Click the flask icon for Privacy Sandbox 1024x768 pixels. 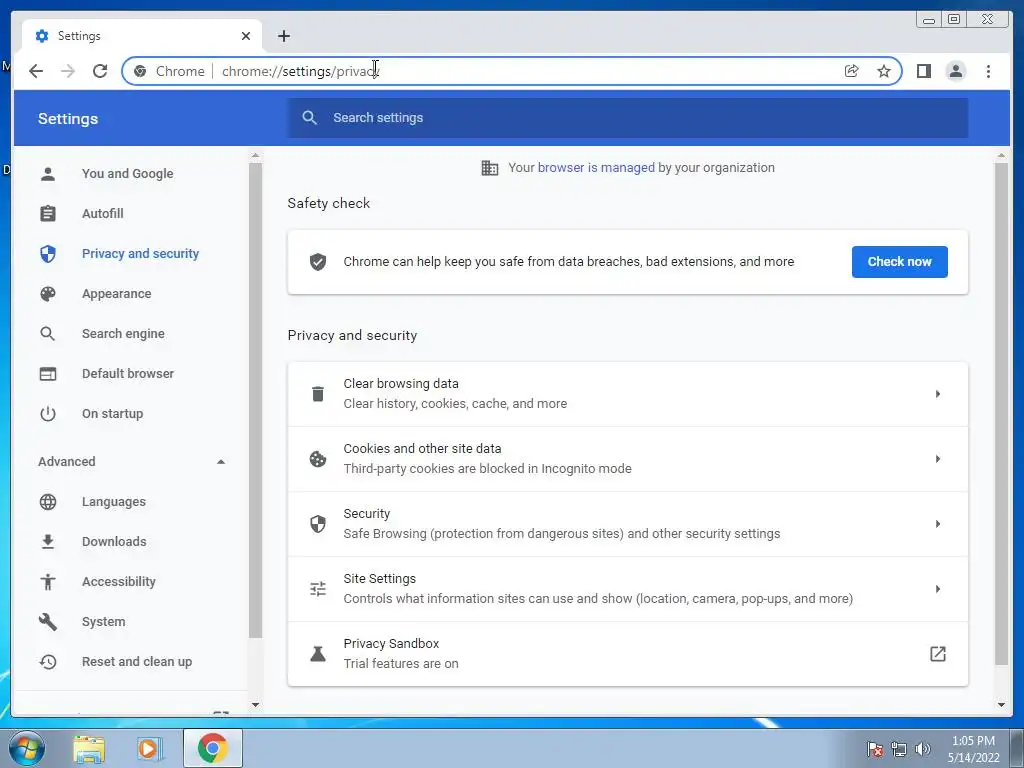318,654
